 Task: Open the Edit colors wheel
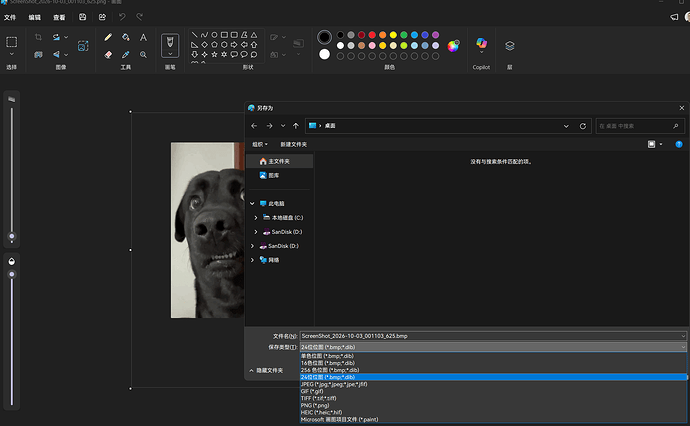453,46
